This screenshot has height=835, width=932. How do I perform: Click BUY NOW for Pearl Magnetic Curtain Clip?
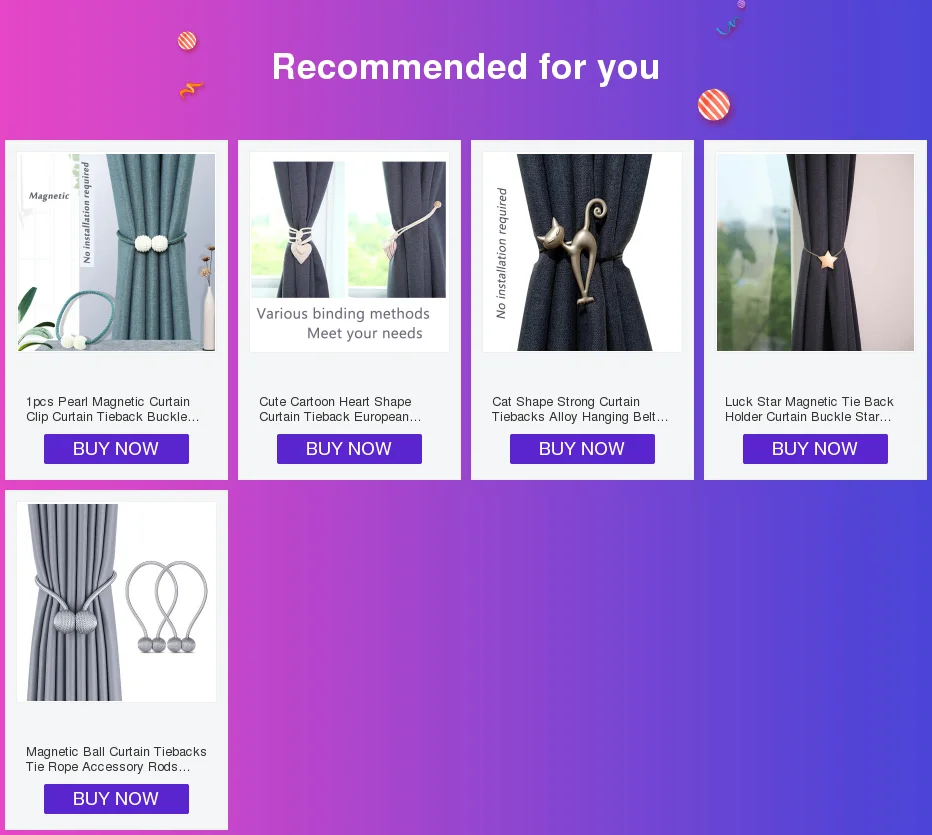point(116,449)
